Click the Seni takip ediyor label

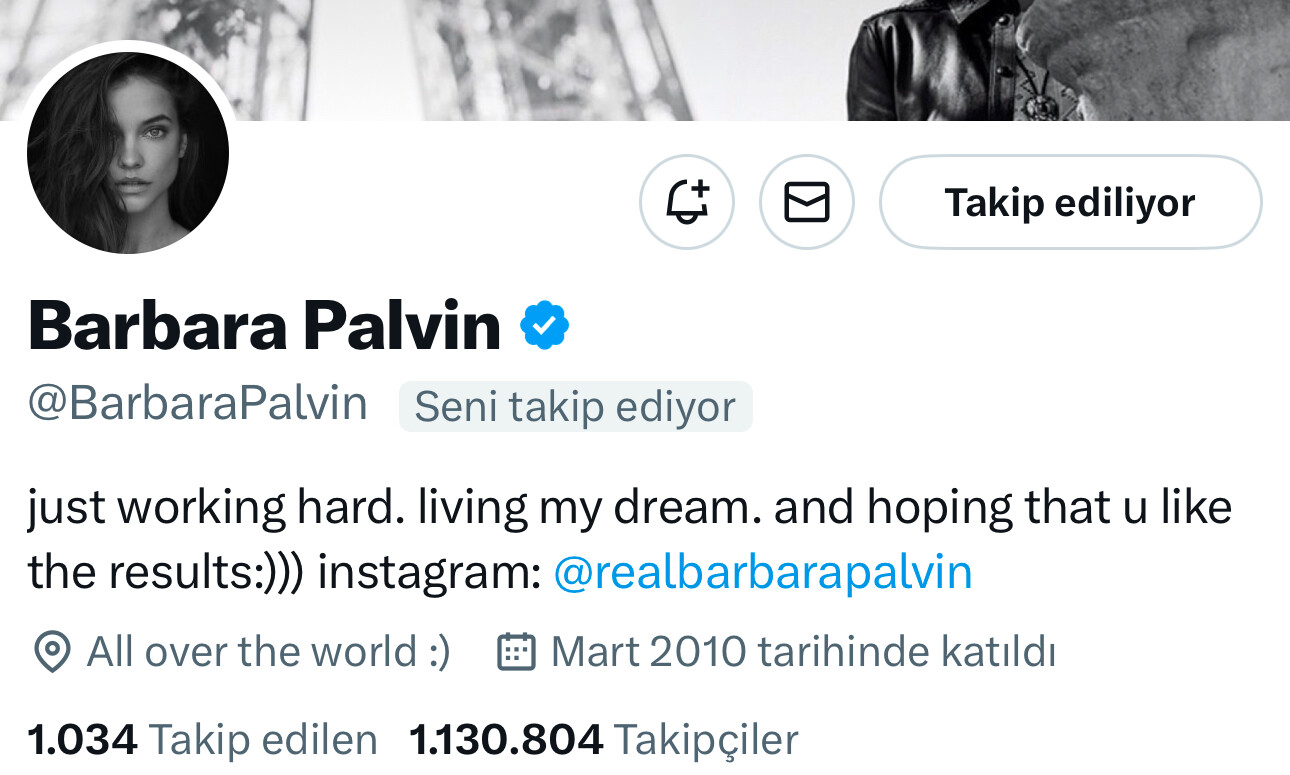click(x=575, y=407)
